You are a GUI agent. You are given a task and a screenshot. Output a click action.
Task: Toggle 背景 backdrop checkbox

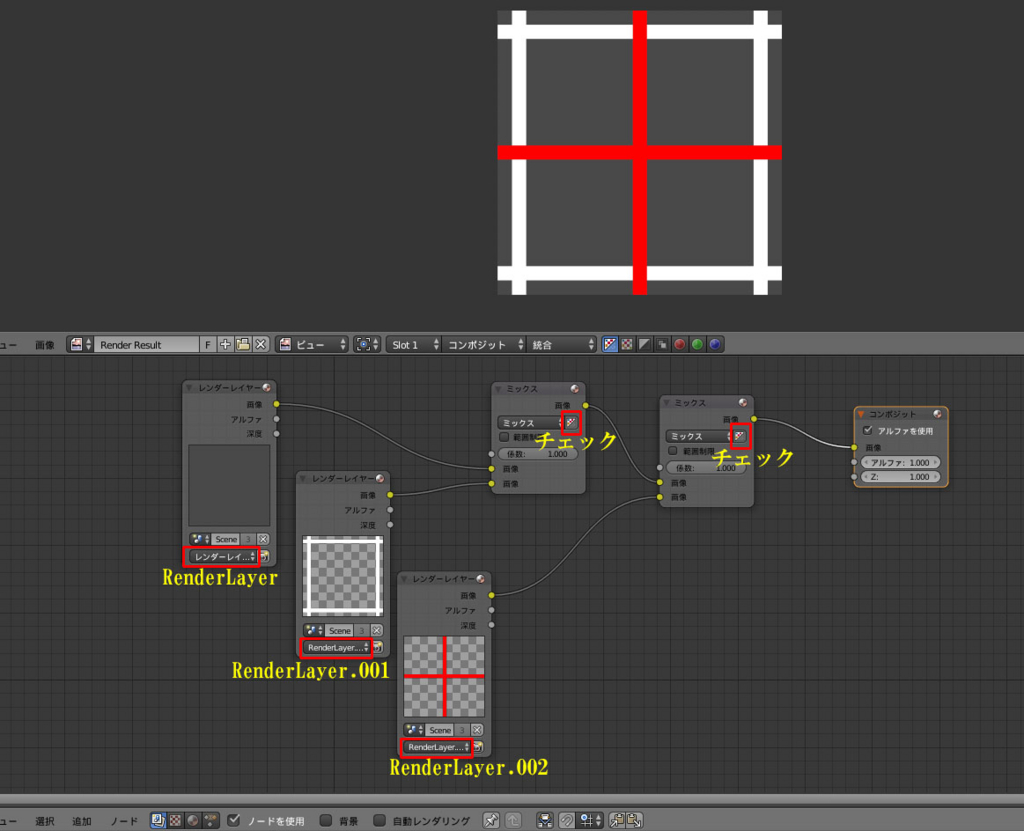point(326,821)
